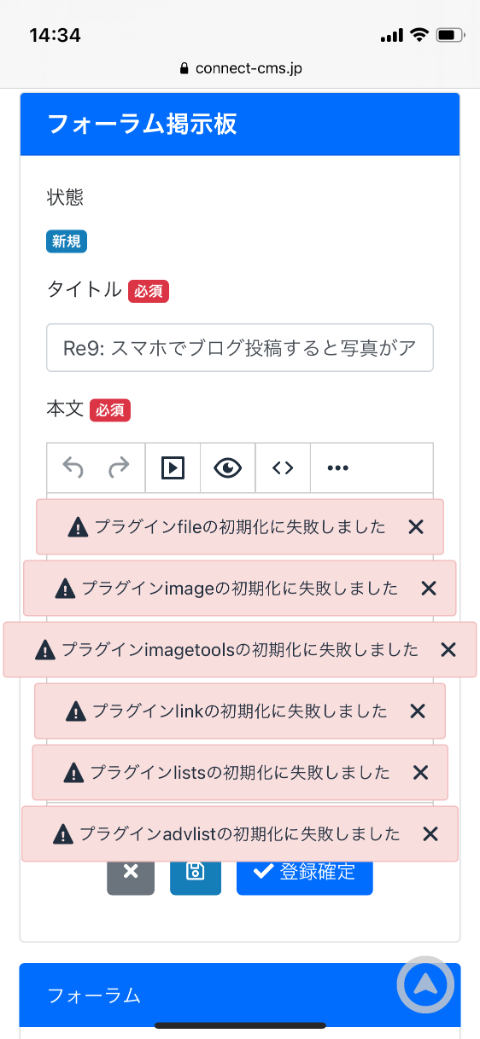
Task: Tap the connect-cms.jp address bar
Action: pyautogui.click(x=242, y=68)
